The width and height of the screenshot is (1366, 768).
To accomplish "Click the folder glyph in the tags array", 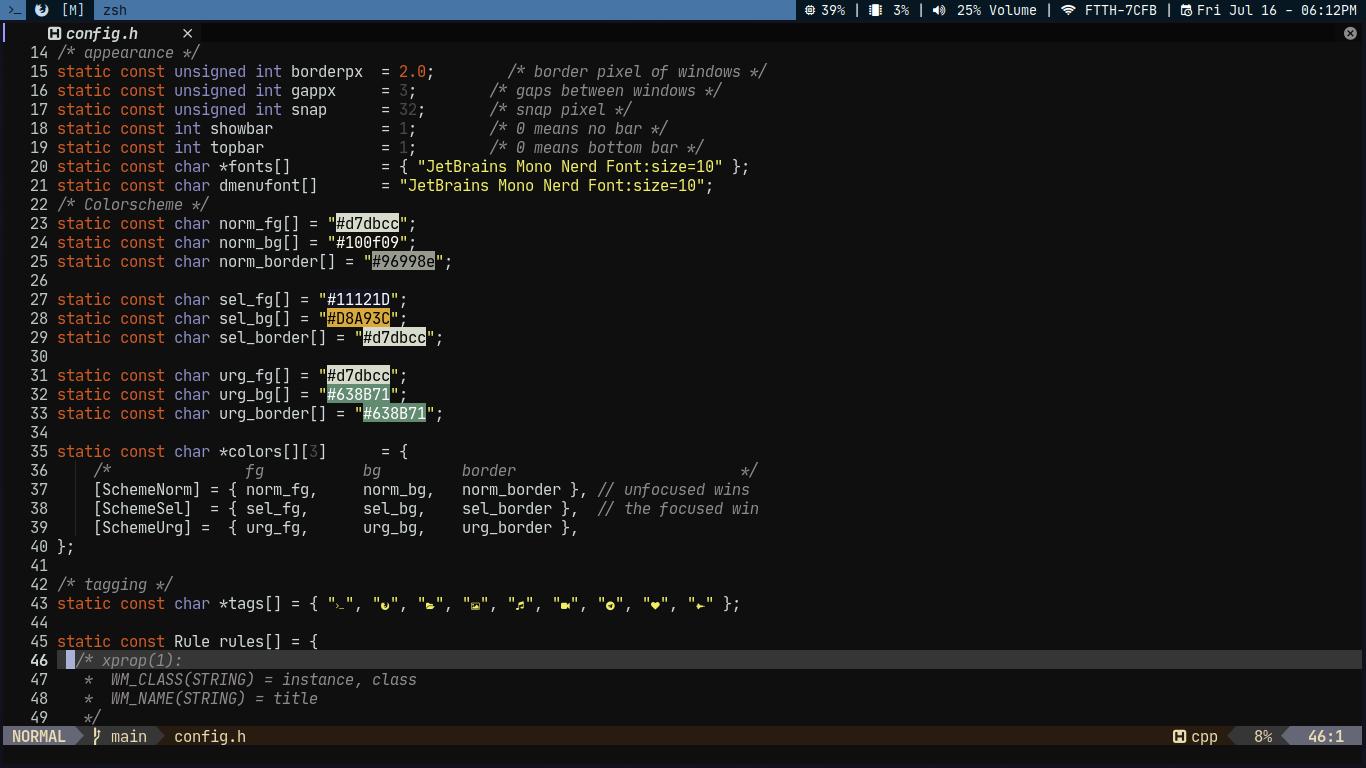I will [x=430, y=604].
